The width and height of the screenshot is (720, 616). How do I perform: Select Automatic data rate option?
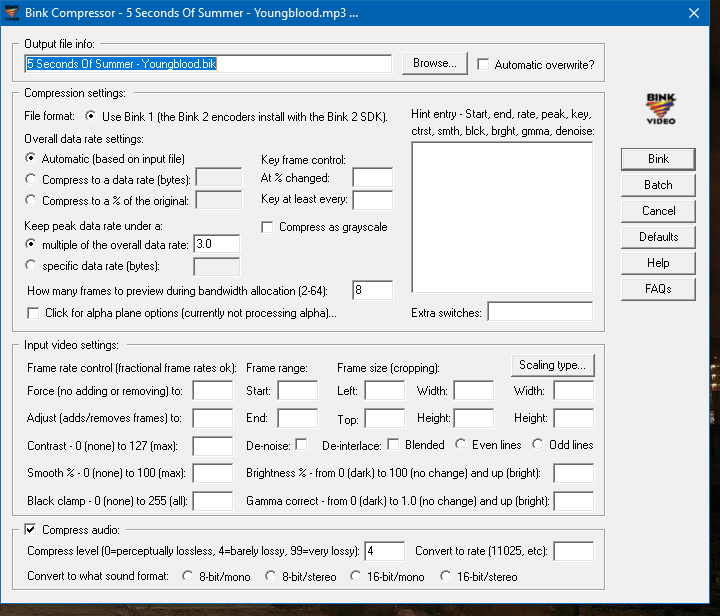click(31, 158)
